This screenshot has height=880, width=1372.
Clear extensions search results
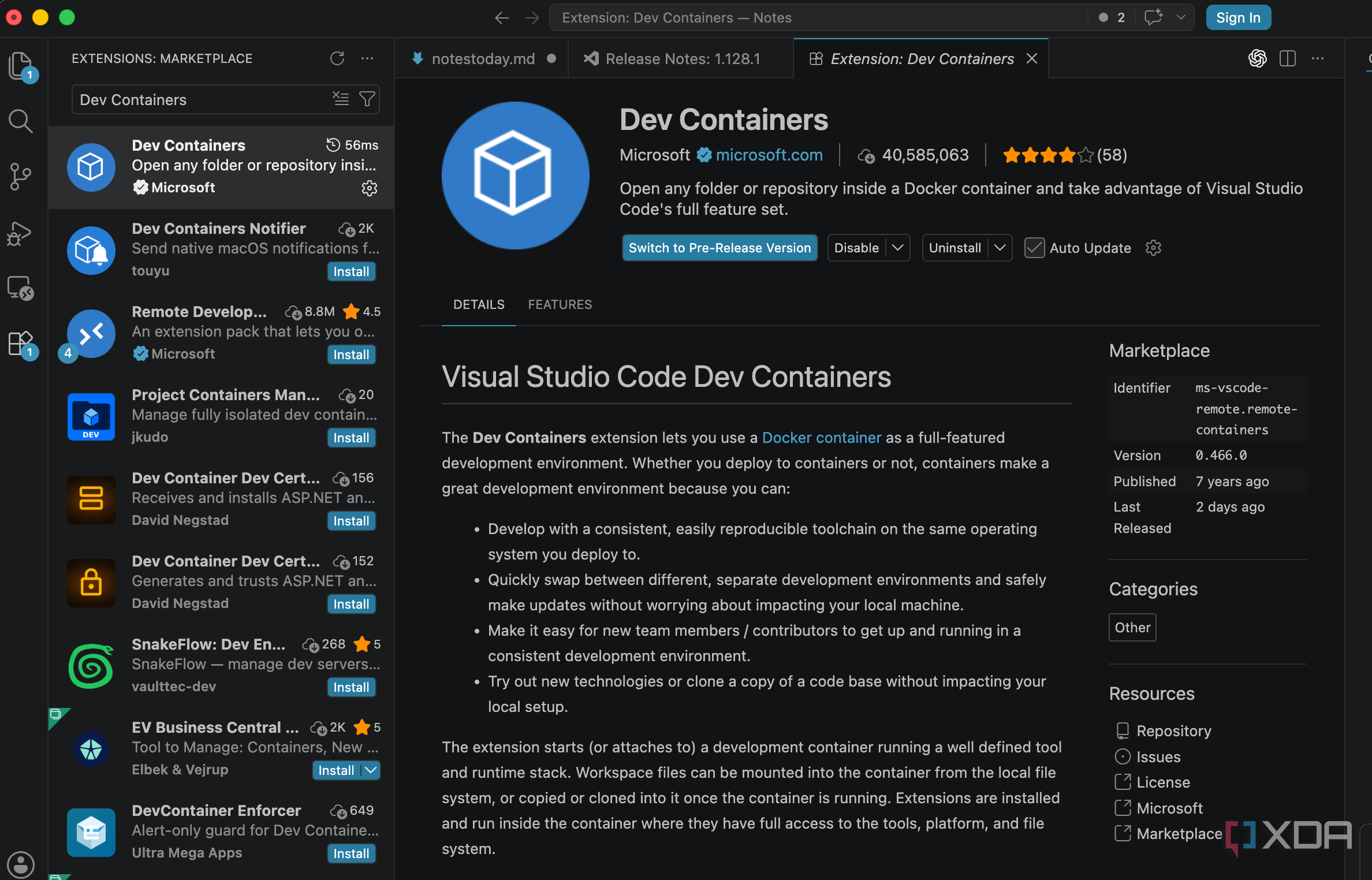point(341,99)
